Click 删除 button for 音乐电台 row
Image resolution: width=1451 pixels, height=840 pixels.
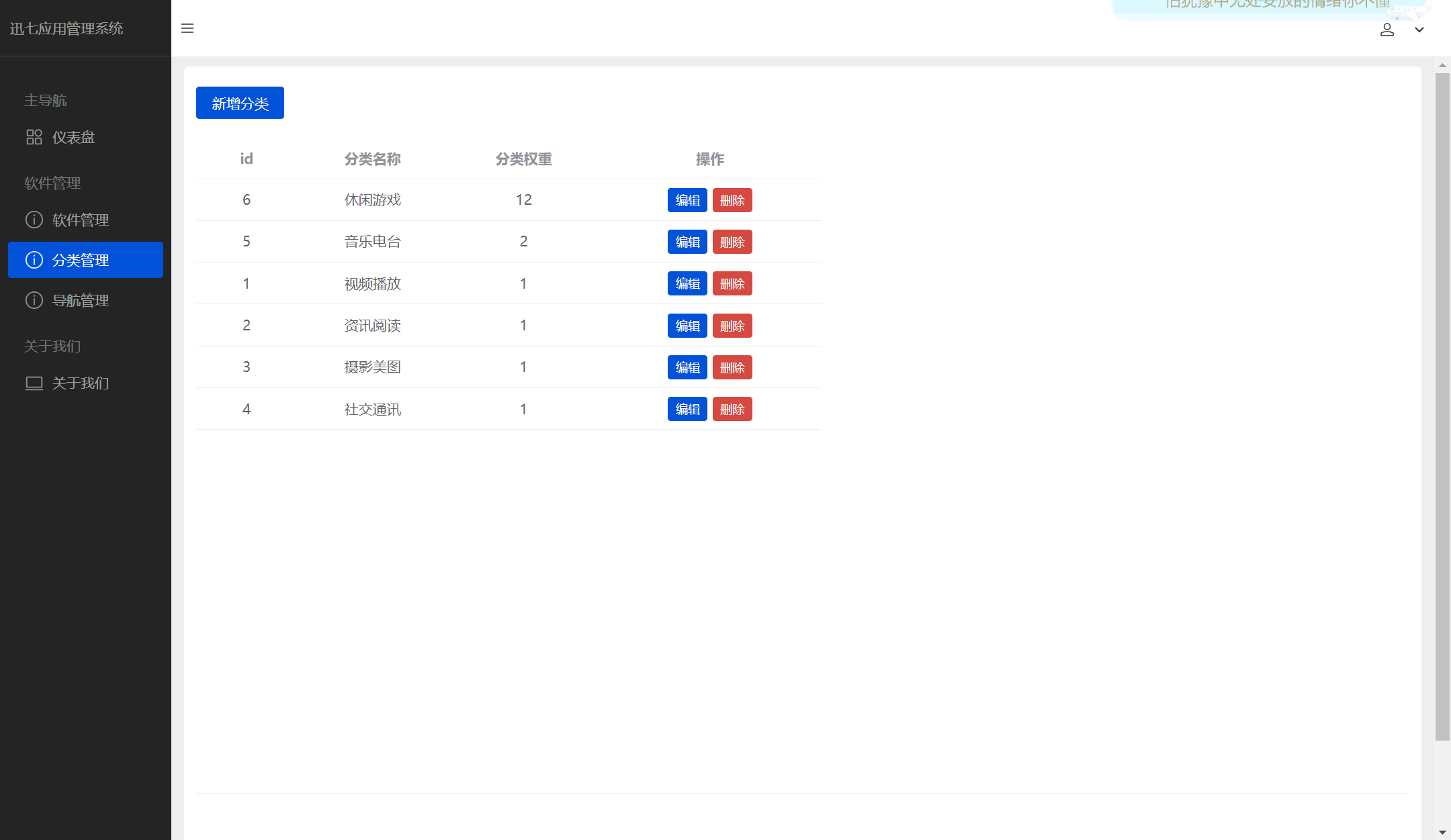732,241
